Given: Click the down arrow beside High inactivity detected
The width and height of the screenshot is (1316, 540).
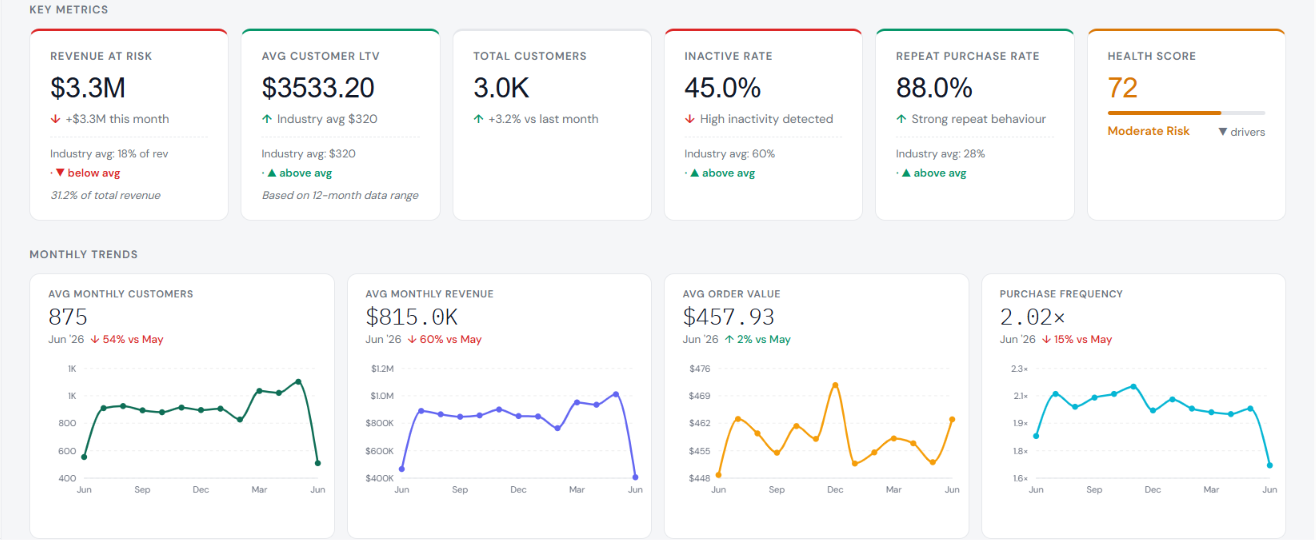Looking at the screenshot, I should tap(689, 119).
